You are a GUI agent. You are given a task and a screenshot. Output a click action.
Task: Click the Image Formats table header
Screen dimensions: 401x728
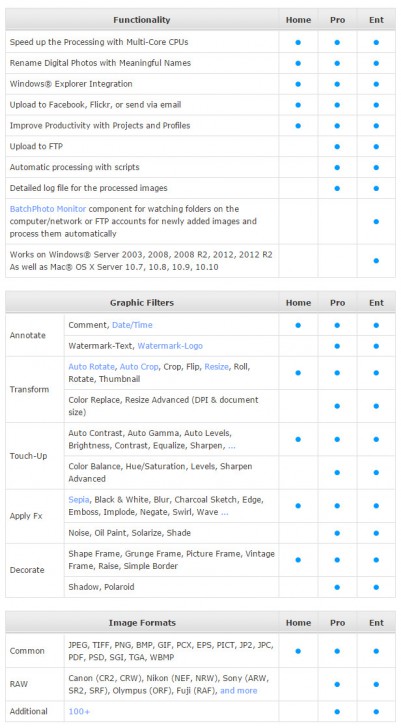[142, 623]
